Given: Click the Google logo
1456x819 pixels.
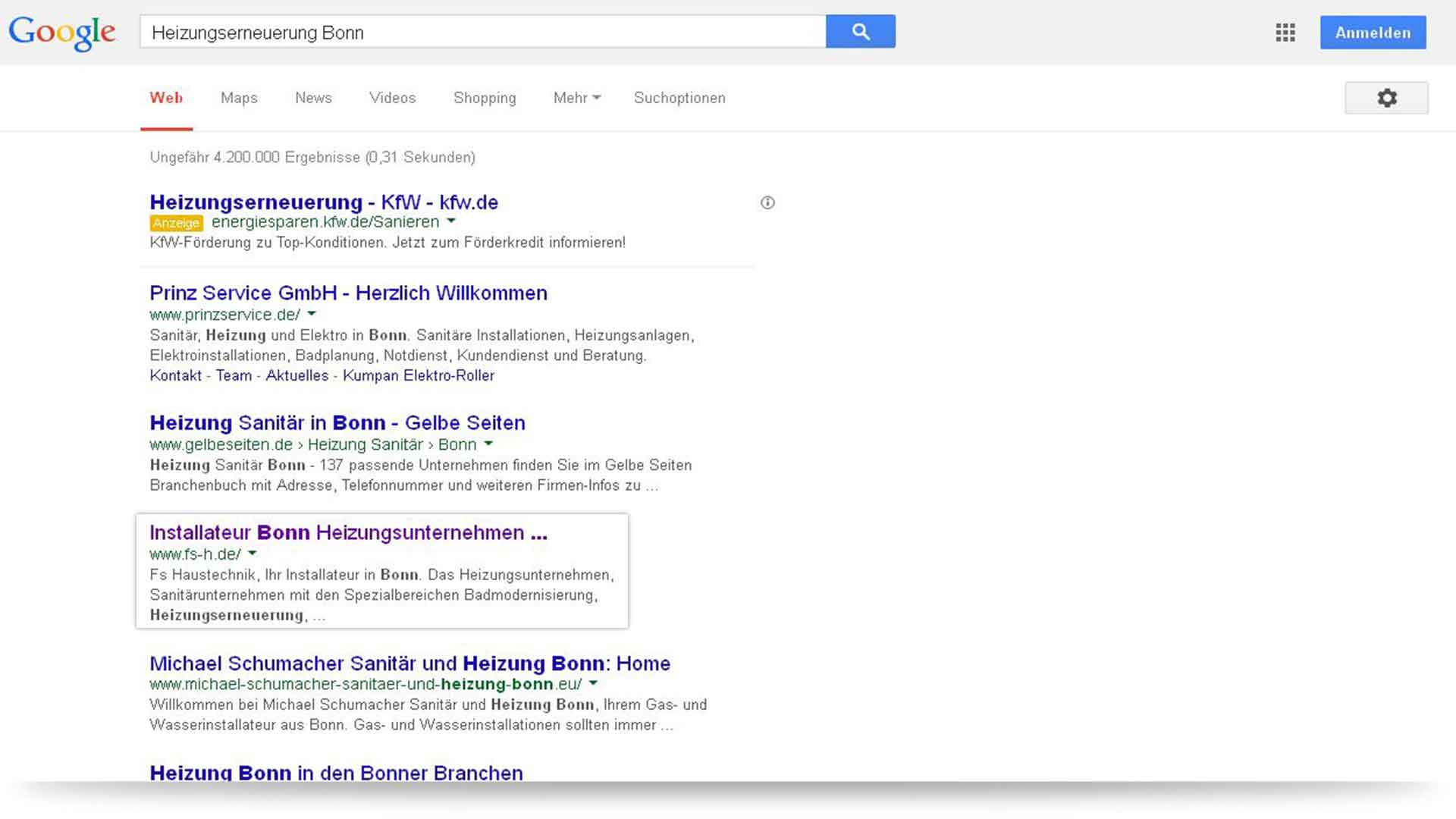Looking at the screenshot, I should tap(62, 33).
